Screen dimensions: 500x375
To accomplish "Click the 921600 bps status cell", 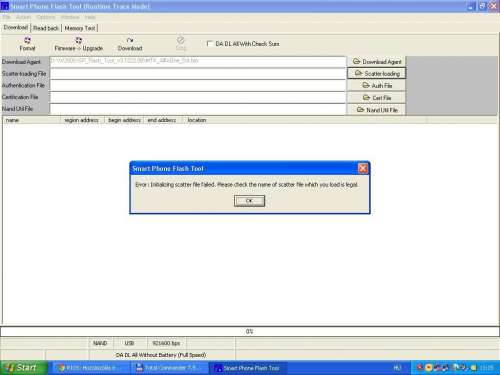I will point(166,343).
